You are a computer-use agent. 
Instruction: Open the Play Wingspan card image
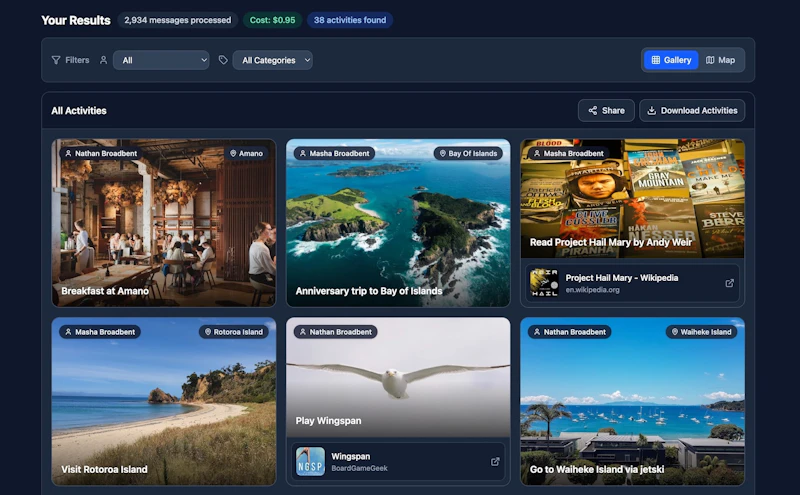click(398, 378)
